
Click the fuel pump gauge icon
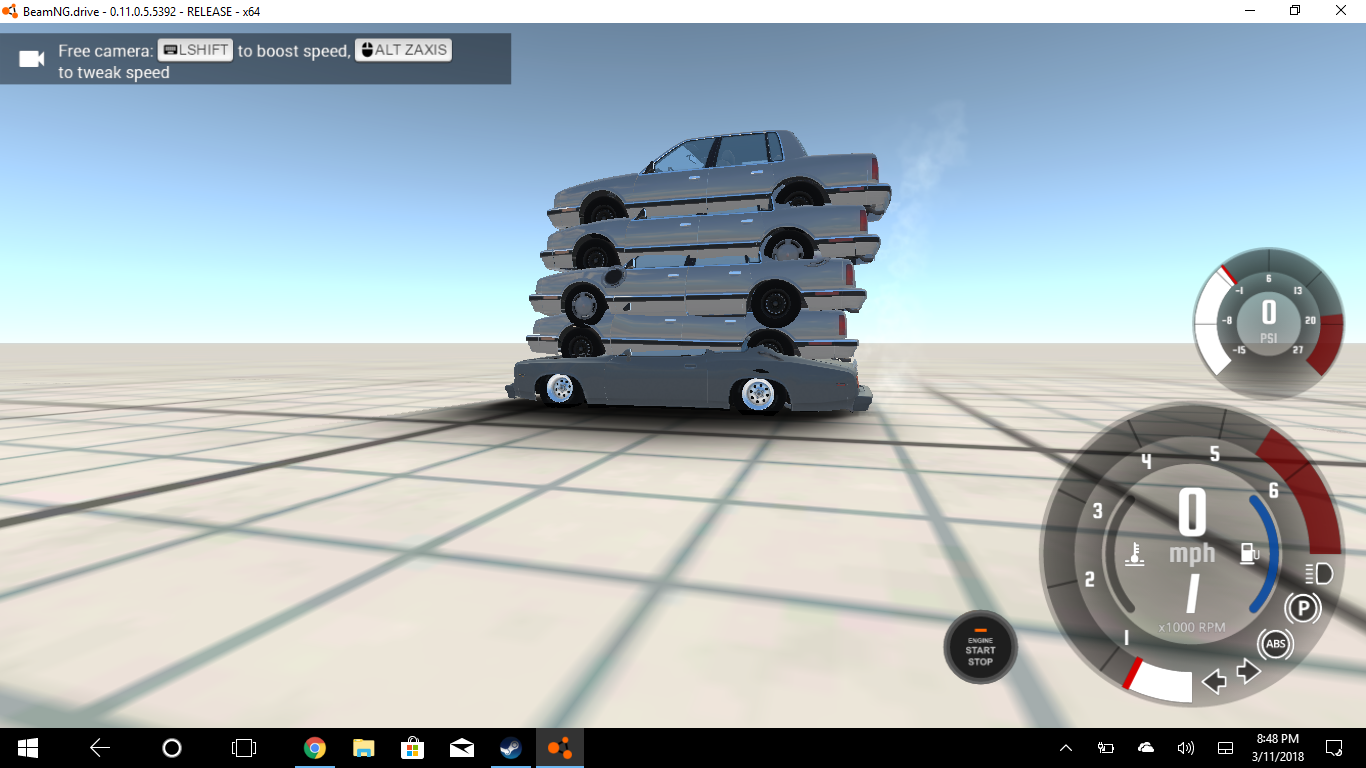pos(1248,553)
